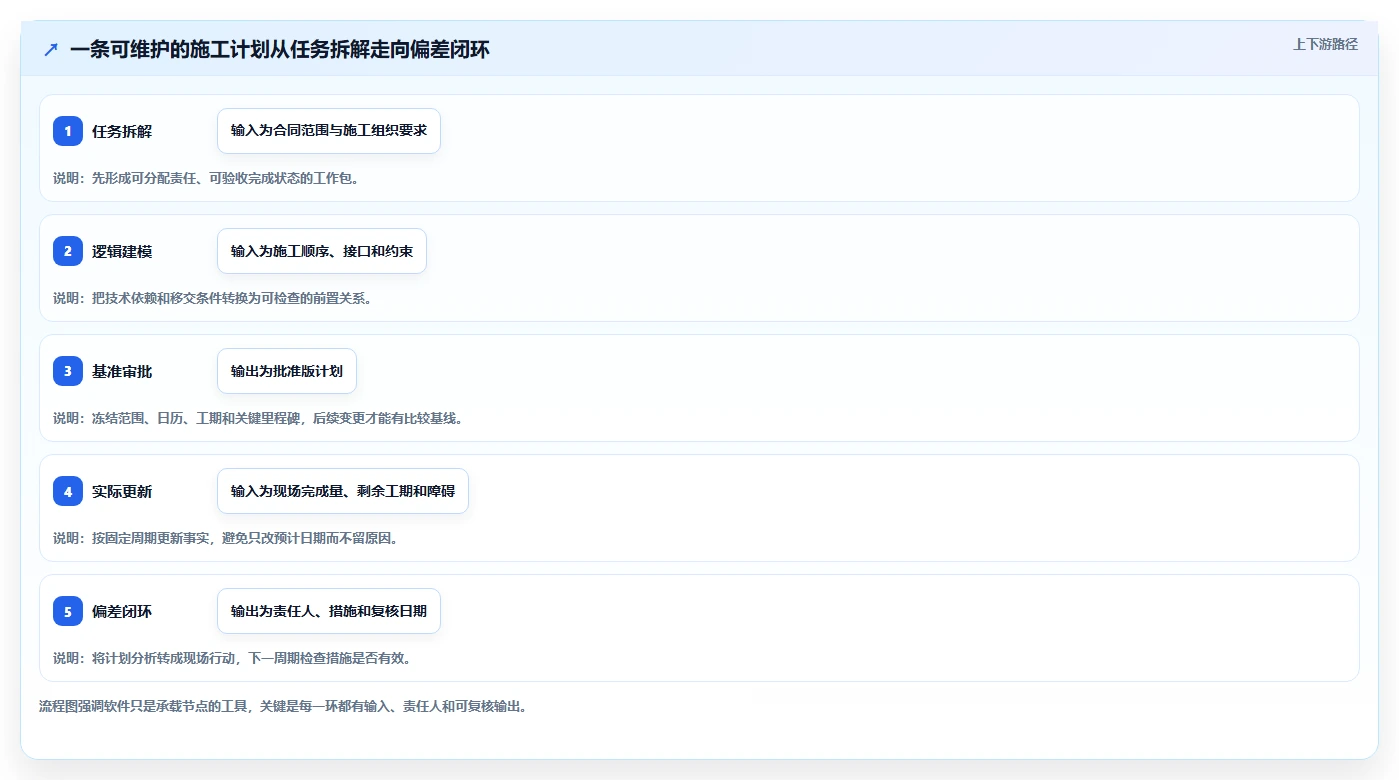Image resolution: width=1399 pixels, height=780 pixels.
Task: Click the 输入为施工顺序、接口和约束 chip
Action: pos(322,251)
